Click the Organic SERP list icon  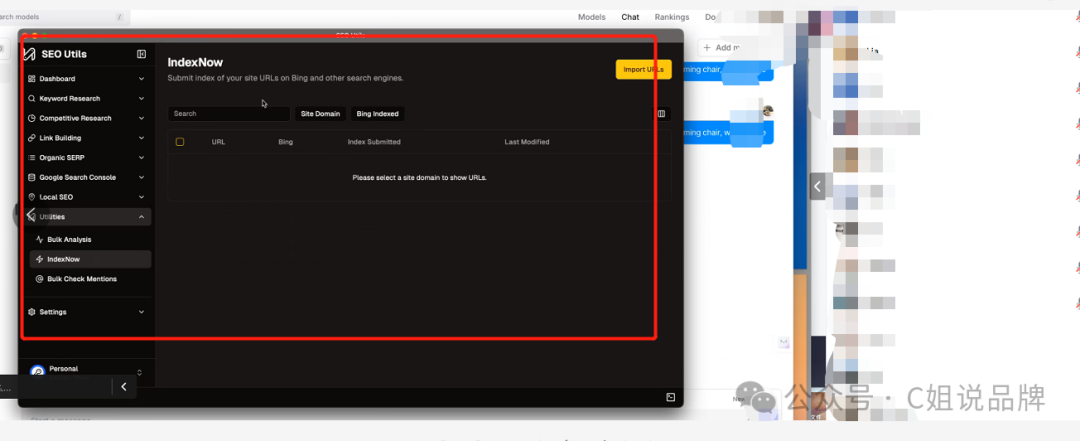[x=32, y=158]
